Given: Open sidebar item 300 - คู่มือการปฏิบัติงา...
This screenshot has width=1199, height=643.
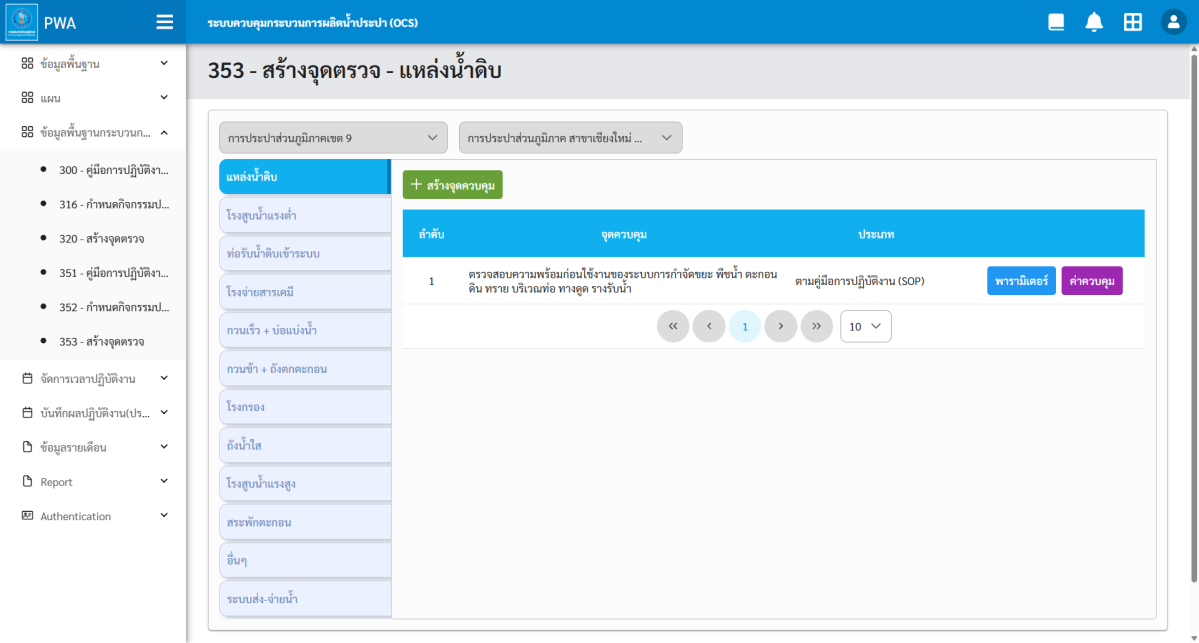Looking at the screenshot, I should pos(114,170).
